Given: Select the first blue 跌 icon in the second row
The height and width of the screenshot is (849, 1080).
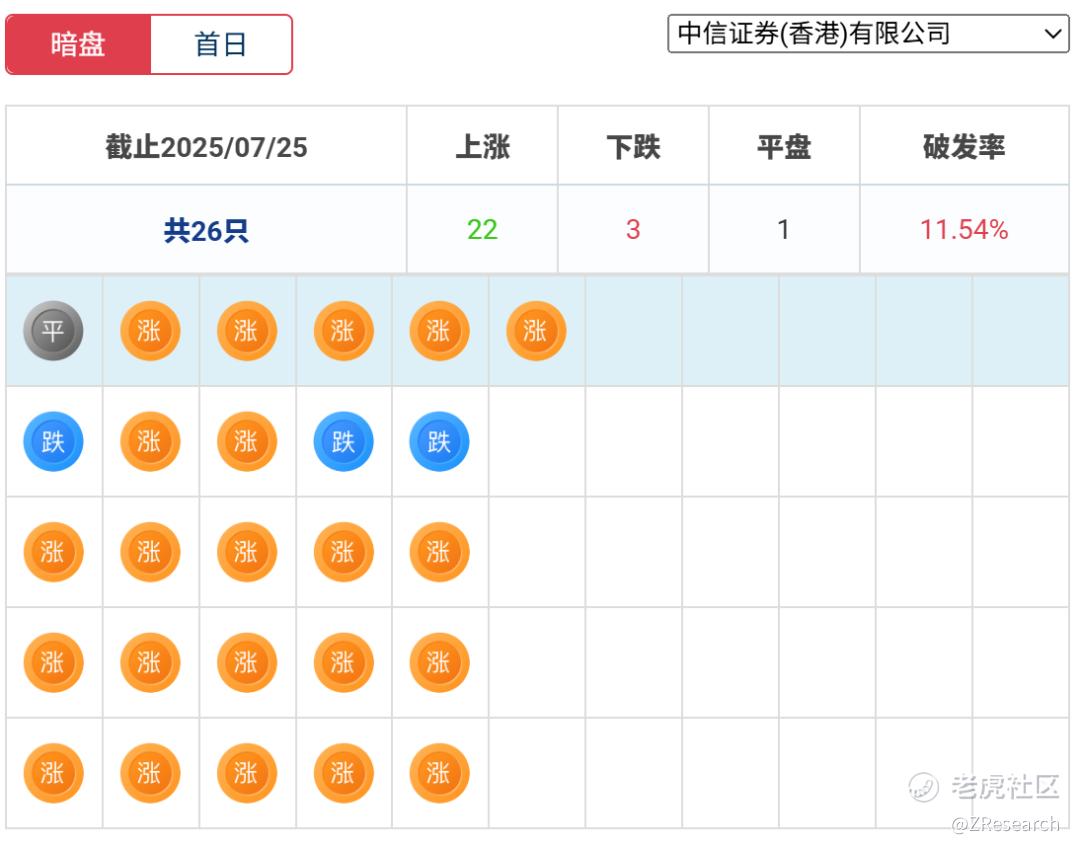Looking at the screenshot, I should click(x=53, y=442).
